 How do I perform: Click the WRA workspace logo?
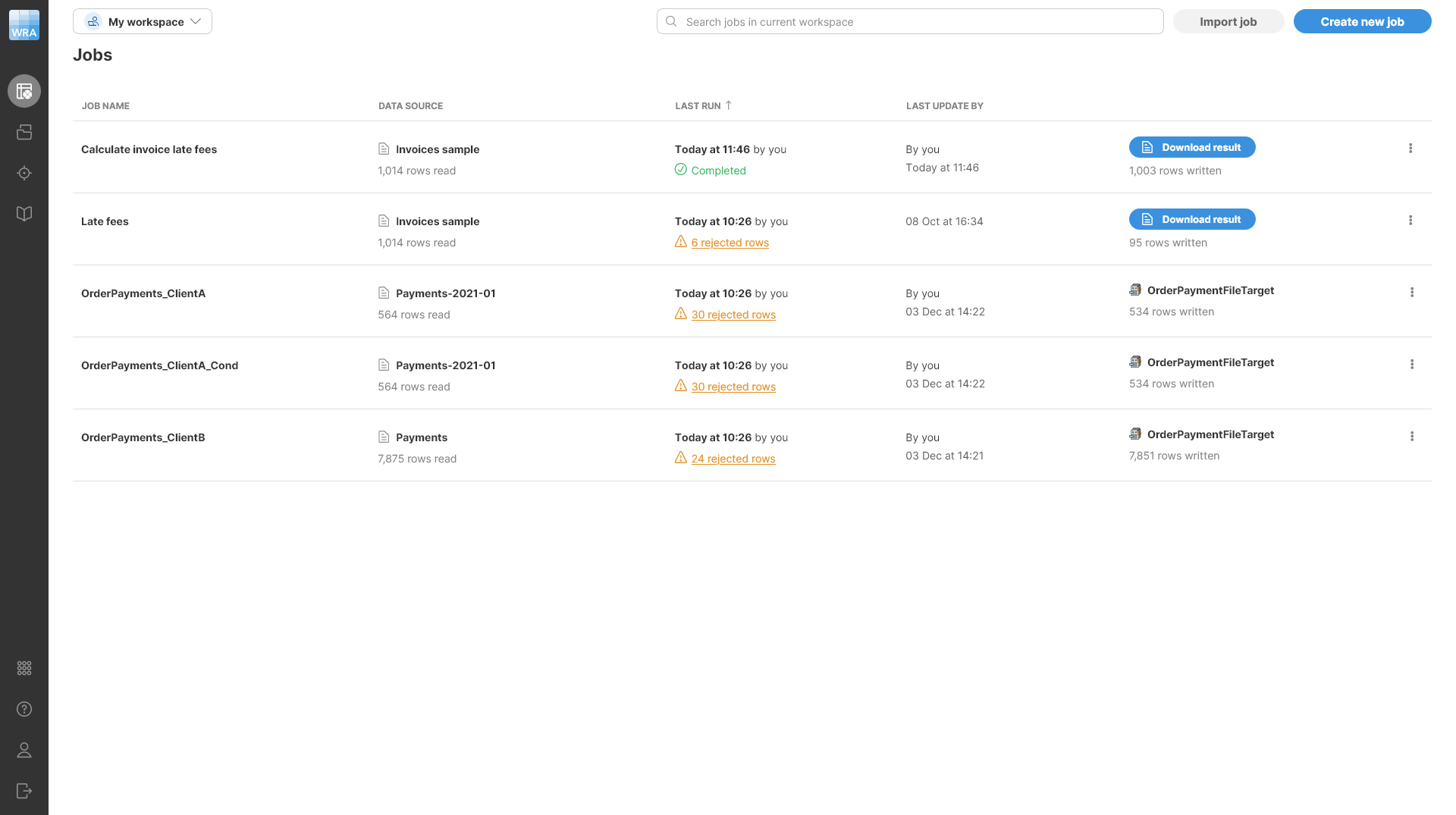(x=24, y=24)
